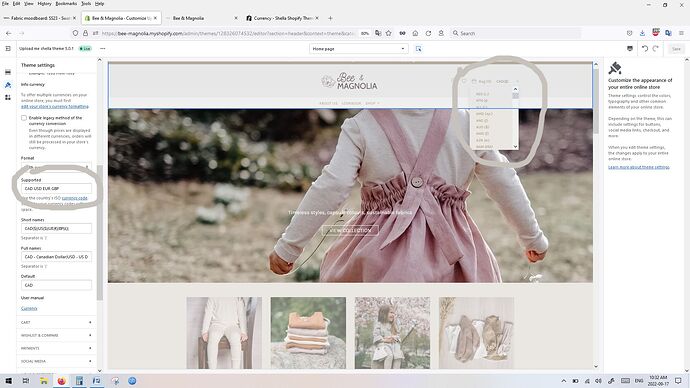
Task: Open the Home page template dropdown
Action: (359, 49)
